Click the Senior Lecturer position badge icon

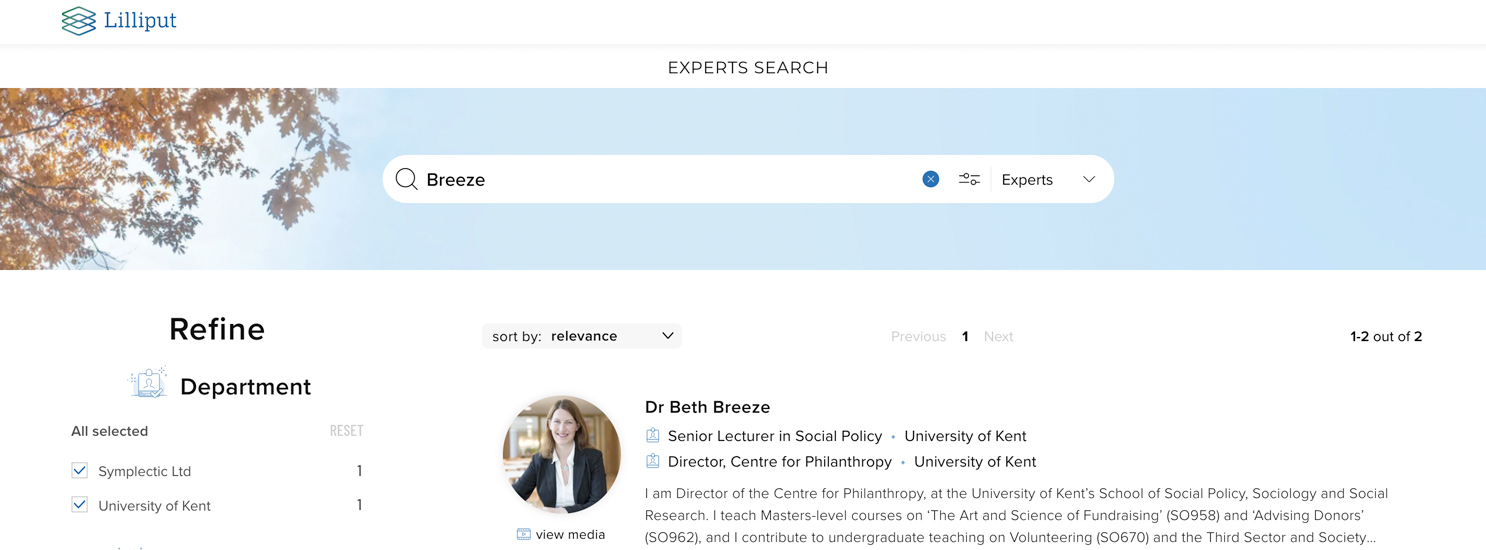click(x=653, y=436)
